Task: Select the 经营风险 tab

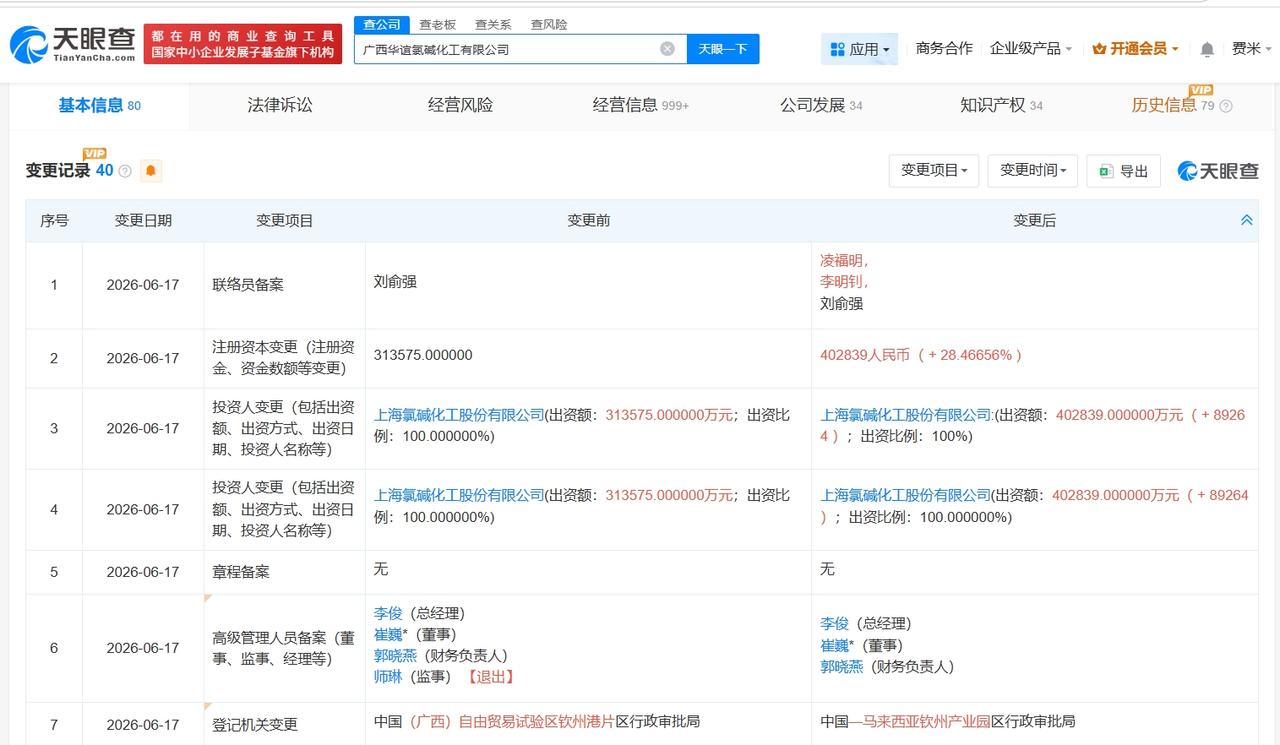Action: point(460,105)
